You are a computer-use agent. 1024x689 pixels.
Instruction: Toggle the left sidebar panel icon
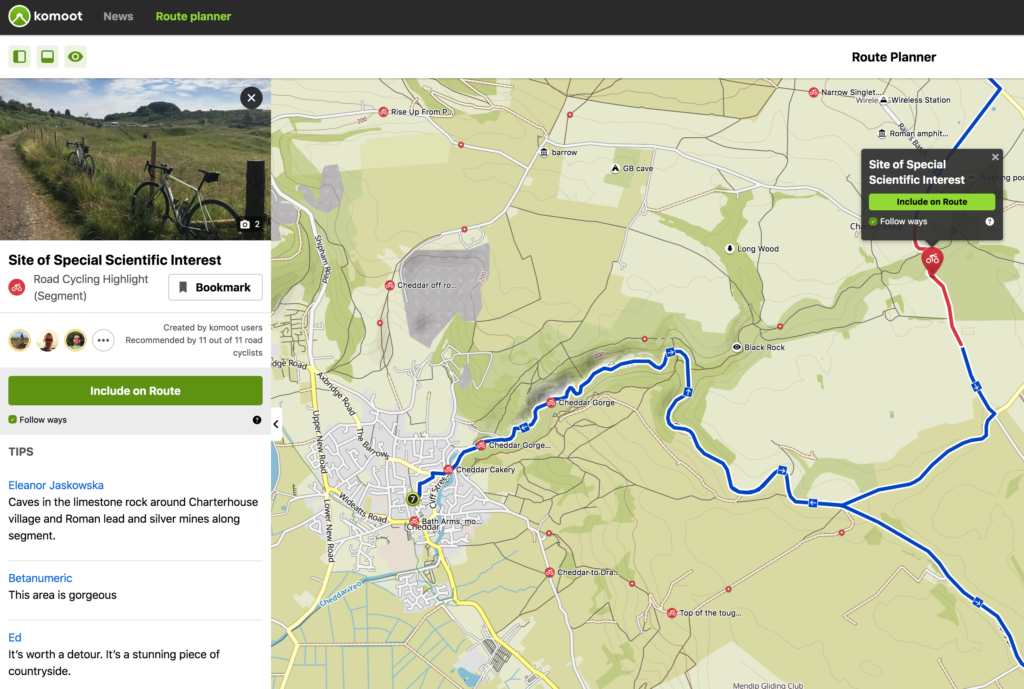[x=20, y=57]
